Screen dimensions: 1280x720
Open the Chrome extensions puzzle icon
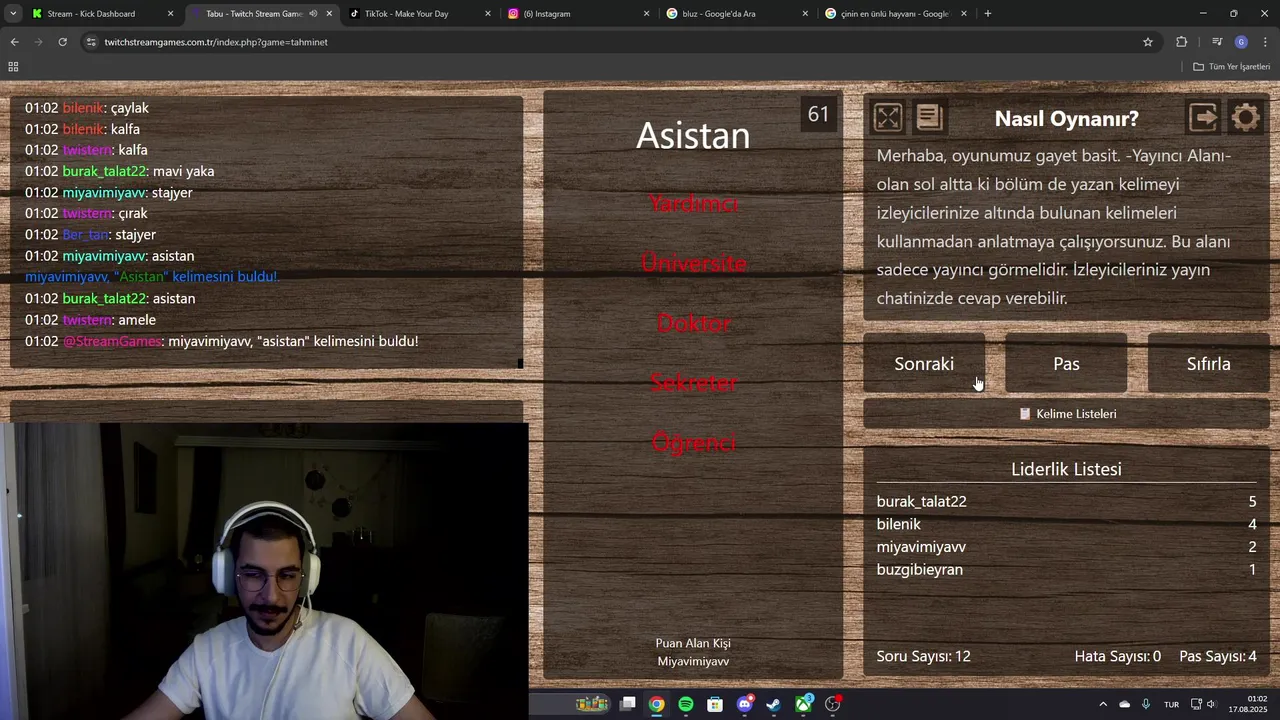(x=1182, y=42)
